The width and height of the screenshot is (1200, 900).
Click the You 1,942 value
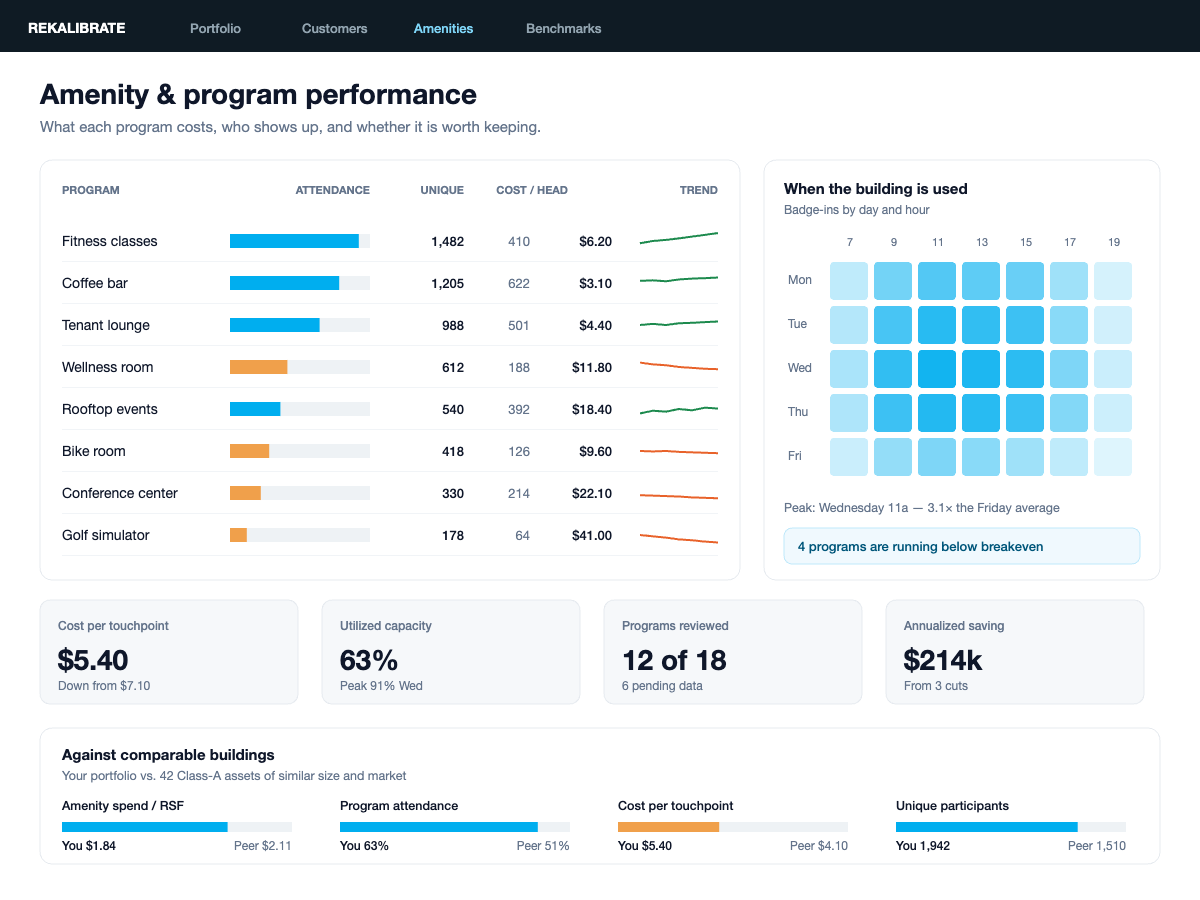tap(923, 846)
